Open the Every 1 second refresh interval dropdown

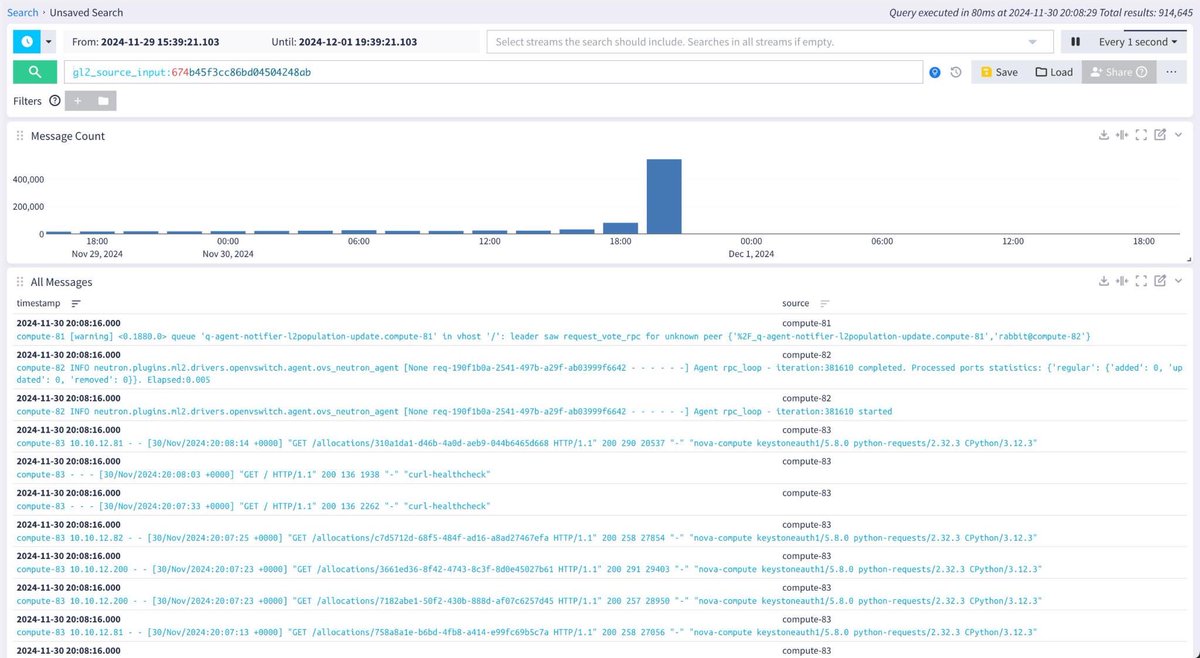[1139, 41]
